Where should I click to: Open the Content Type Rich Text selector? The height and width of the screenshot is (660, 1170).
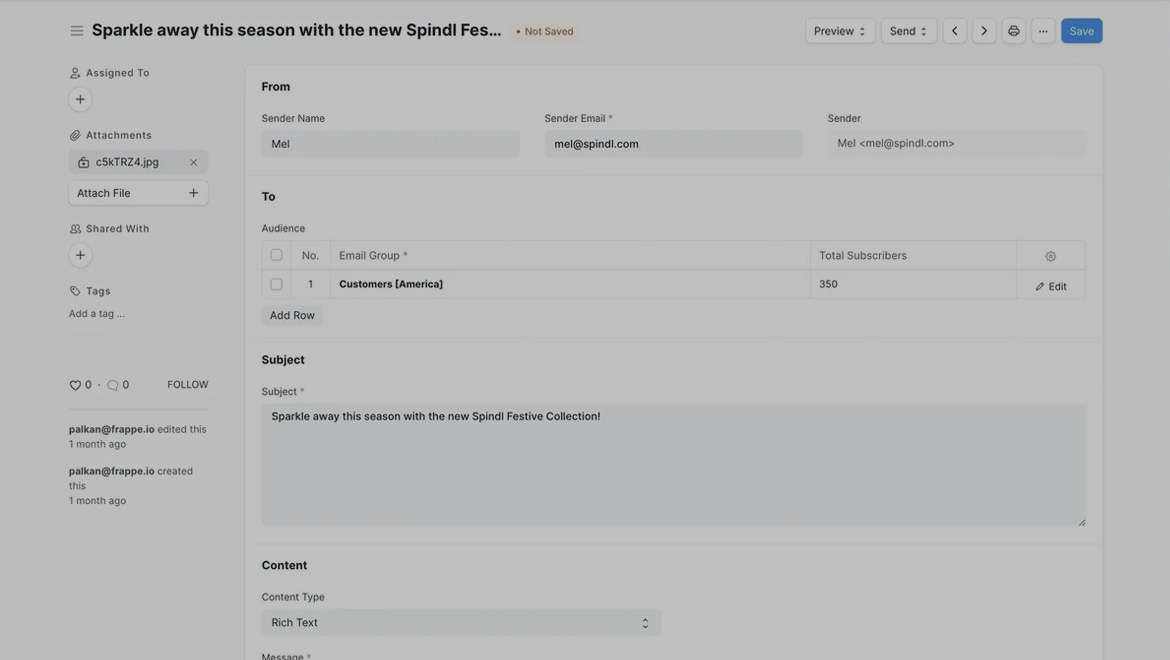point(461,623)
